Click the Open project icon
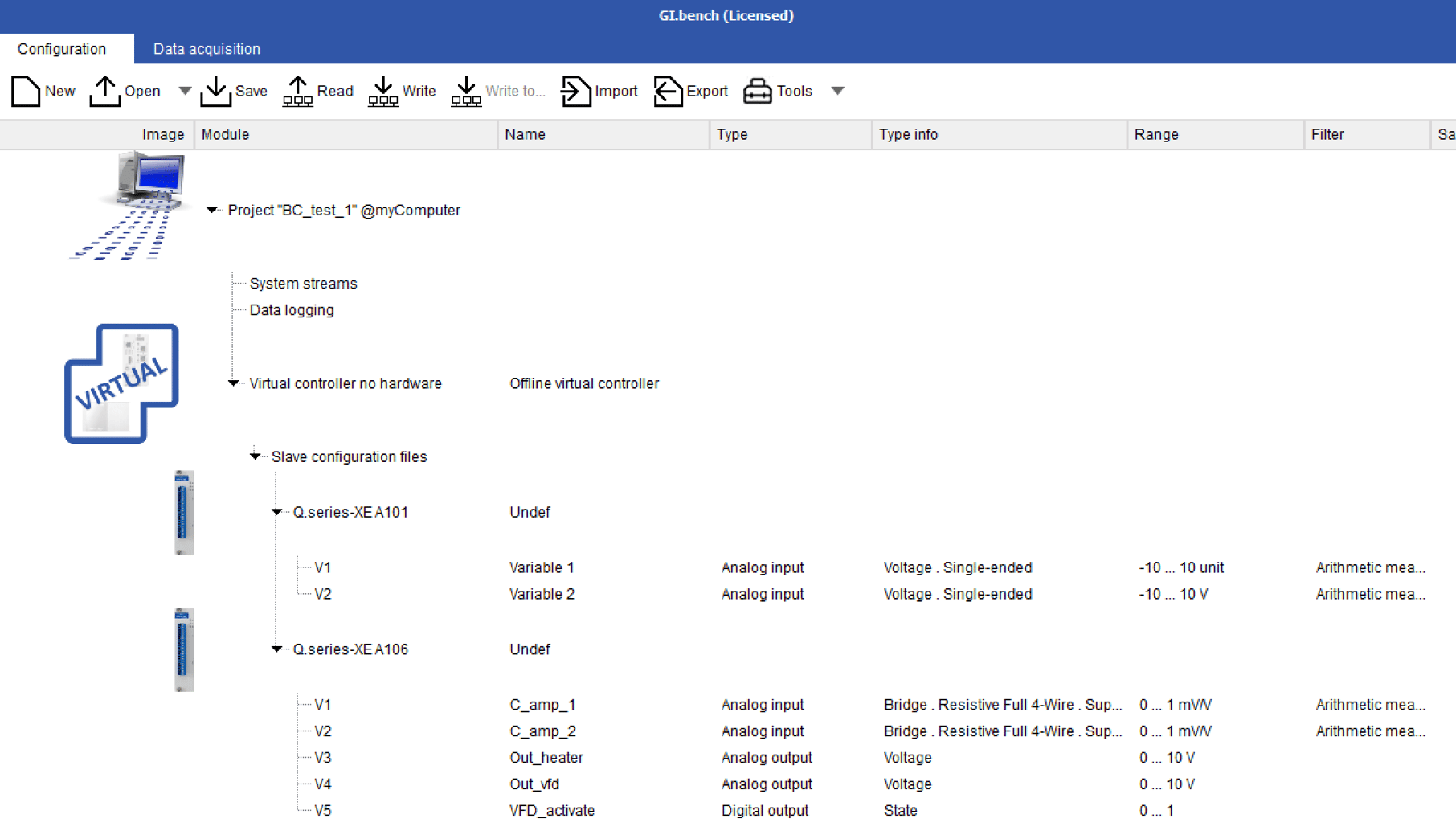This screenshot has width=1456, height=835. (105, 91)
